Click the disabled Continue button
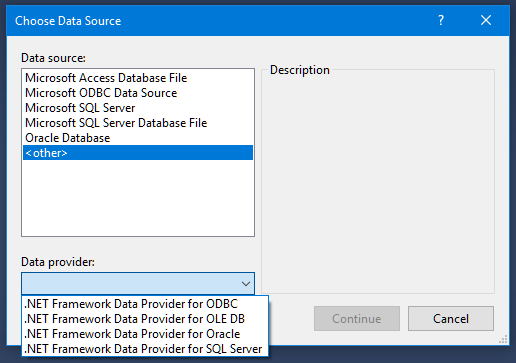This screenshot has width=516, height=363. 357,319
